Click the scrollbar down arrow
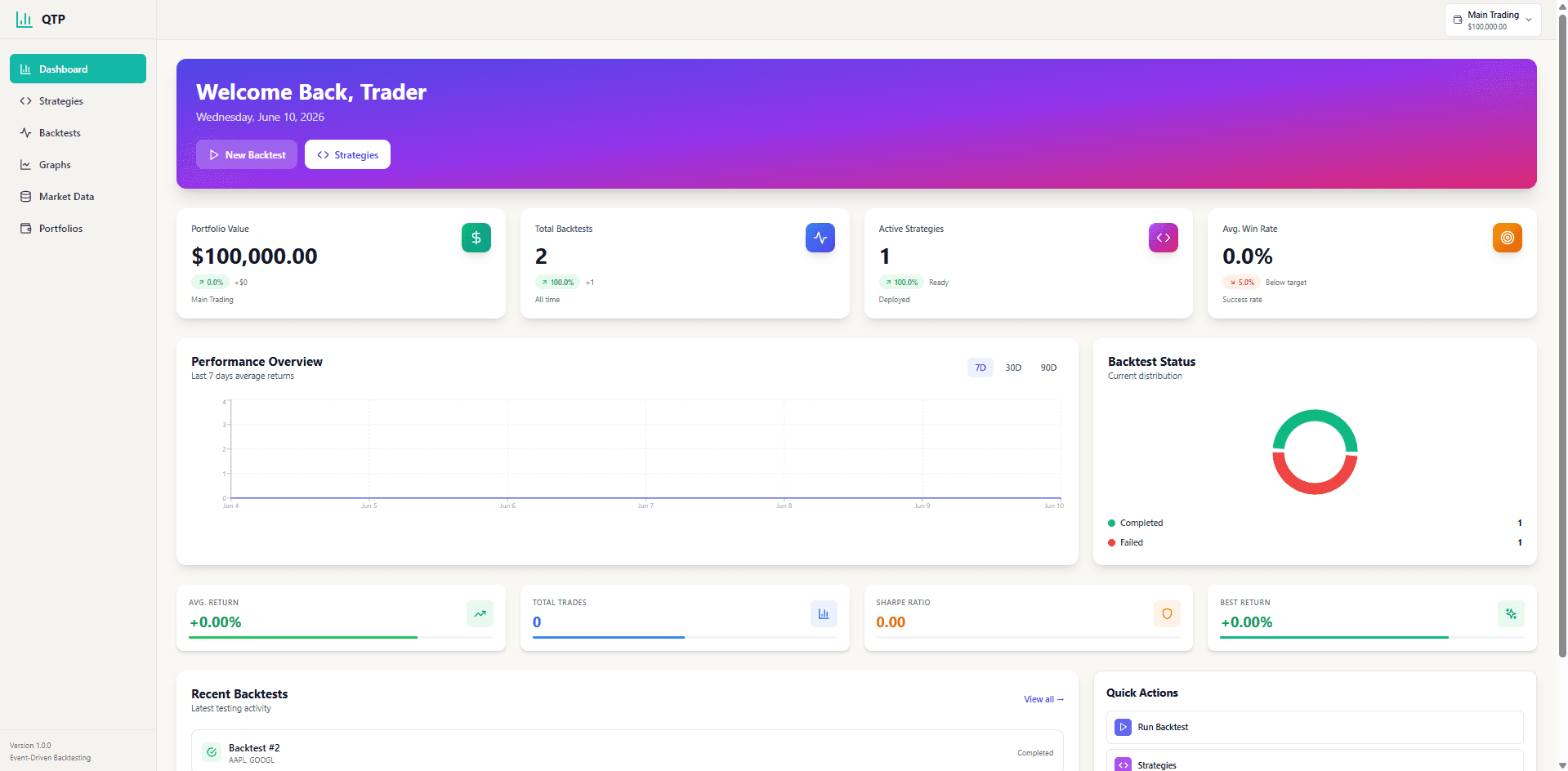The width and height of the screenshot is (1568, 771). click(1561, 765)
